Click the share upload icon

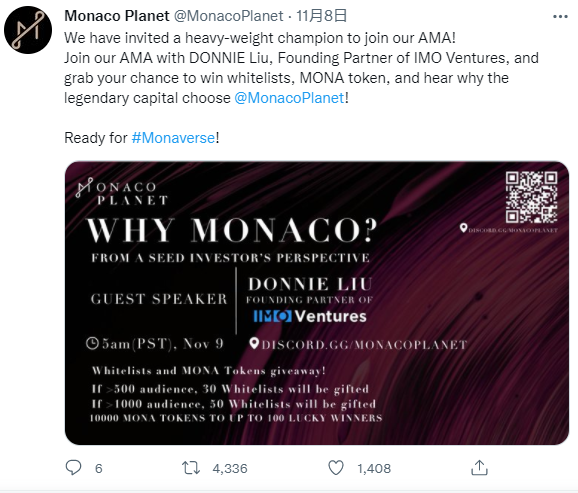[479, 468]
